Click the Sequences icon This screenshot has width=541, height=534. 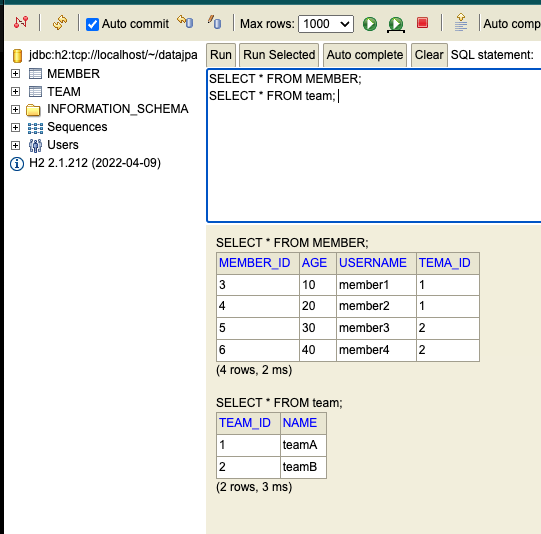point(35,128)
